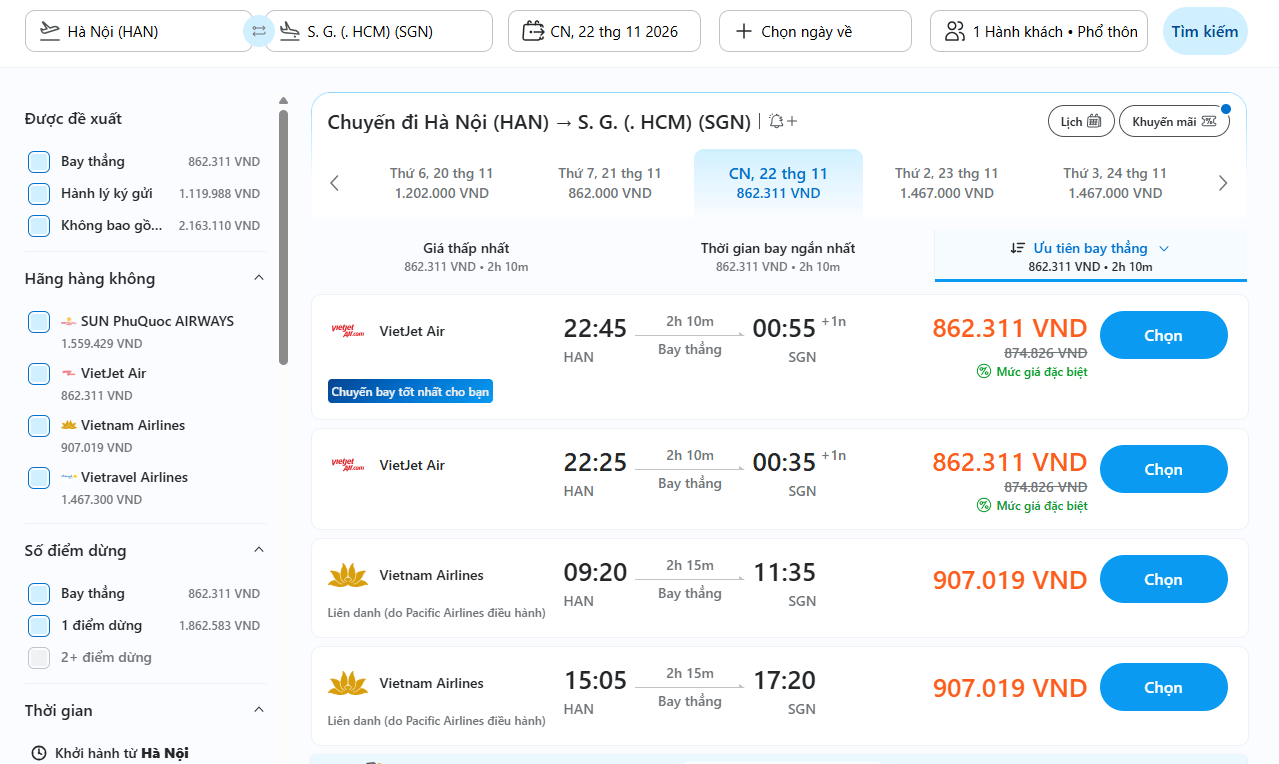Image resolution: width=1279 pixels, height=764 pixels.
Task: Choose VietJet 22:25 flight with Chọn
Action: click(1164, 469)
